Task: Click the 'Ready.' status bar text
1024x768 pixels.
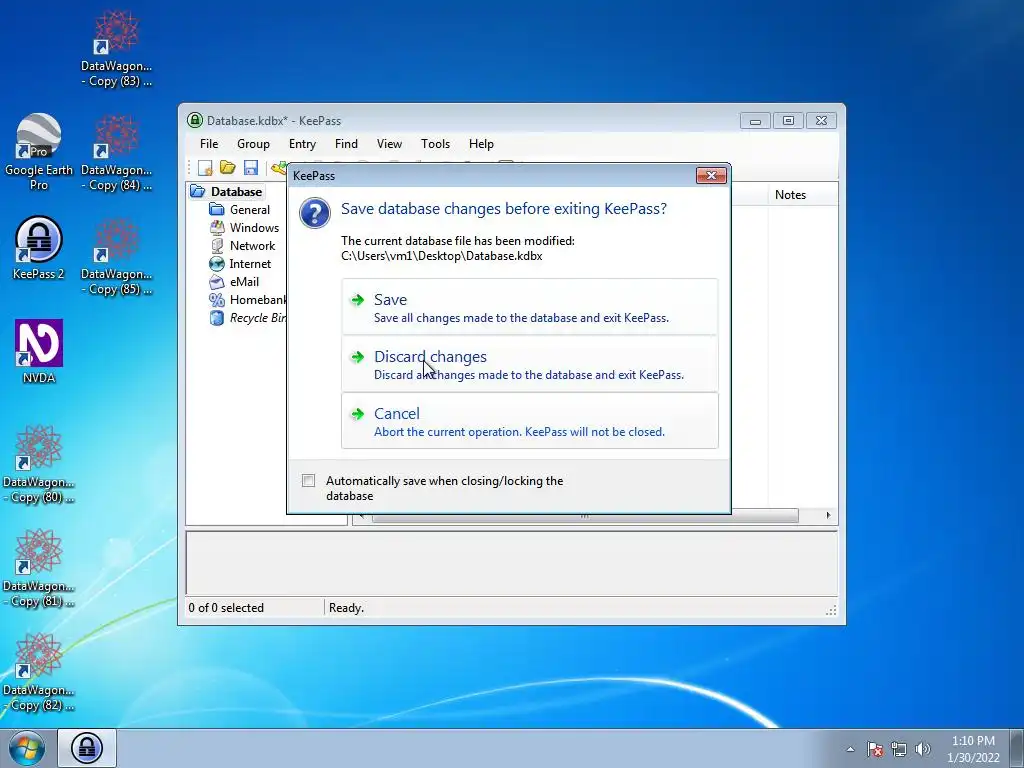Action: (346, 608)
